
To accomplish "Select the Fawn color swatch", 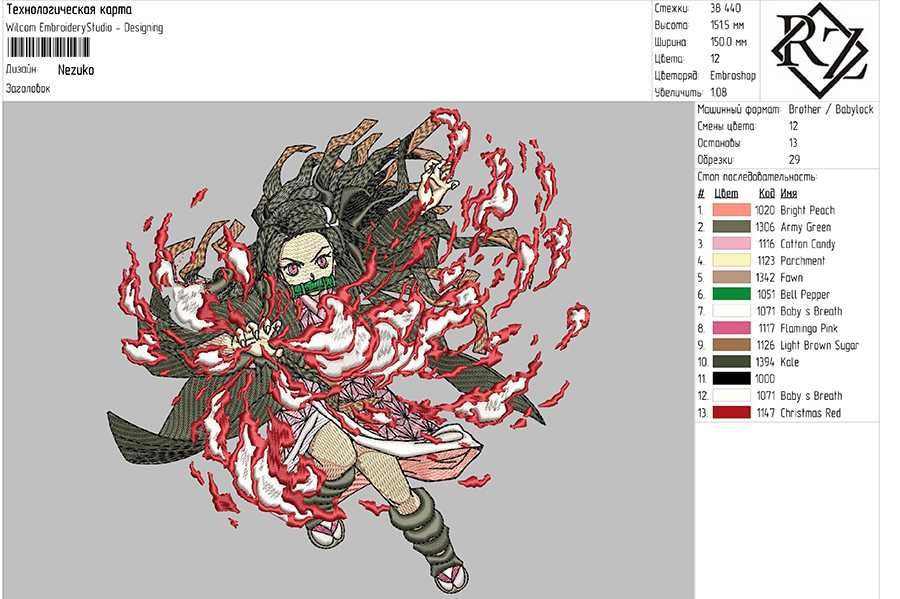I will click(731, 278).
